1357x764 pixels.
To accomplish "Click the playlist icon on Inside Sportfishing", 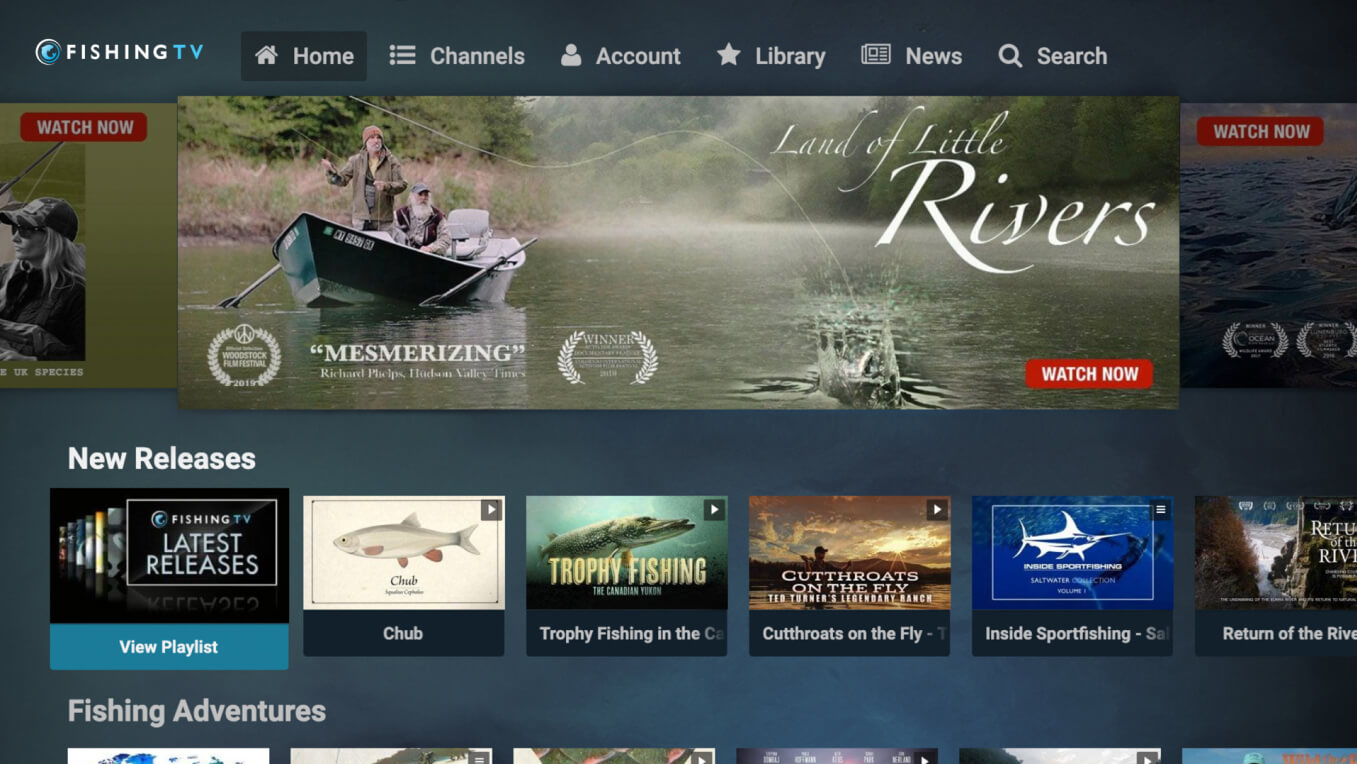I will 1160,509.
